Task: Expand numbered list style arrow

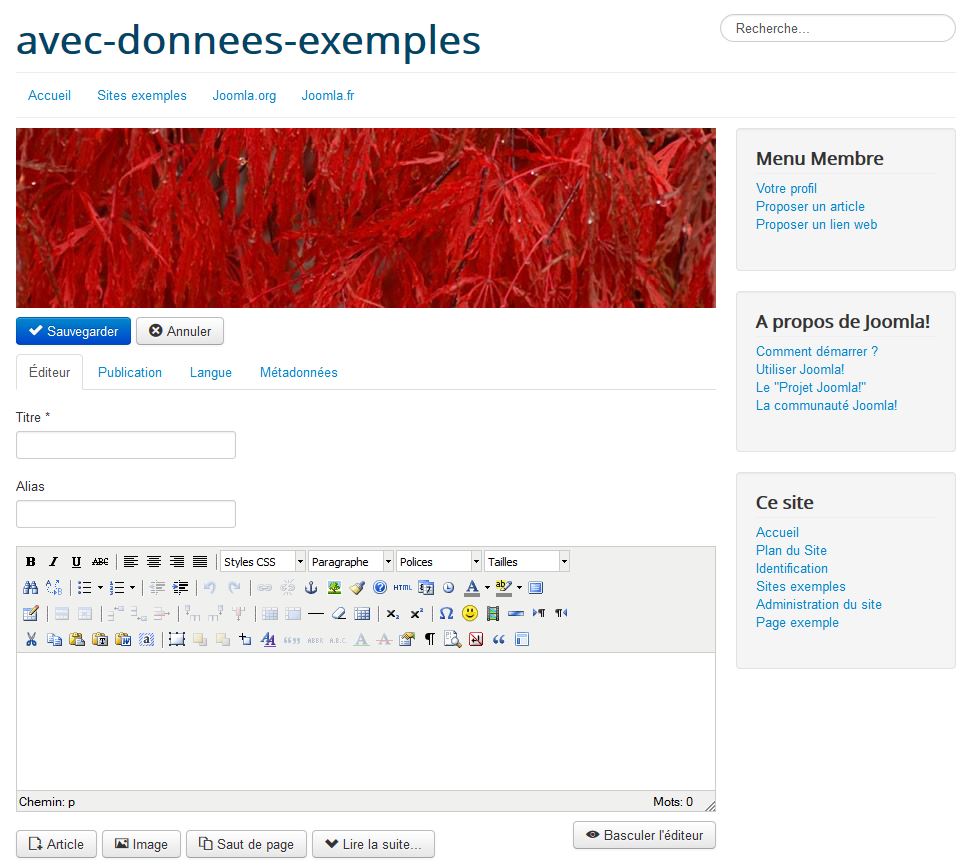Action: point(132,588)
